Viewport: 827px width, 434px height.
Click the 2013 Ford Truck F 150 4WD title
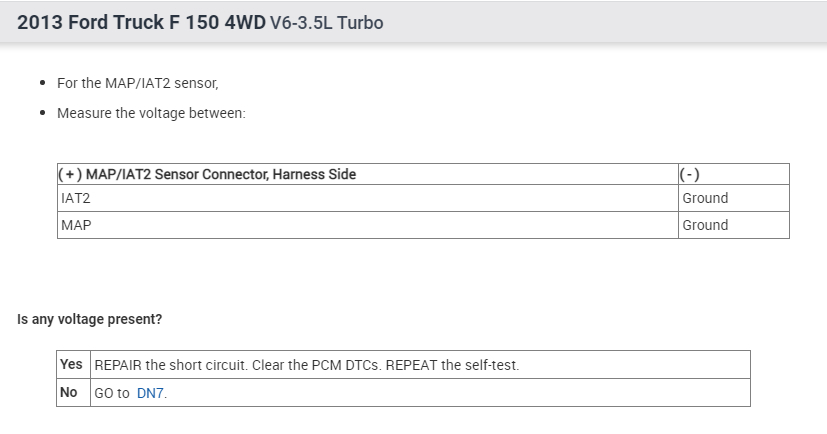point(141,22)
